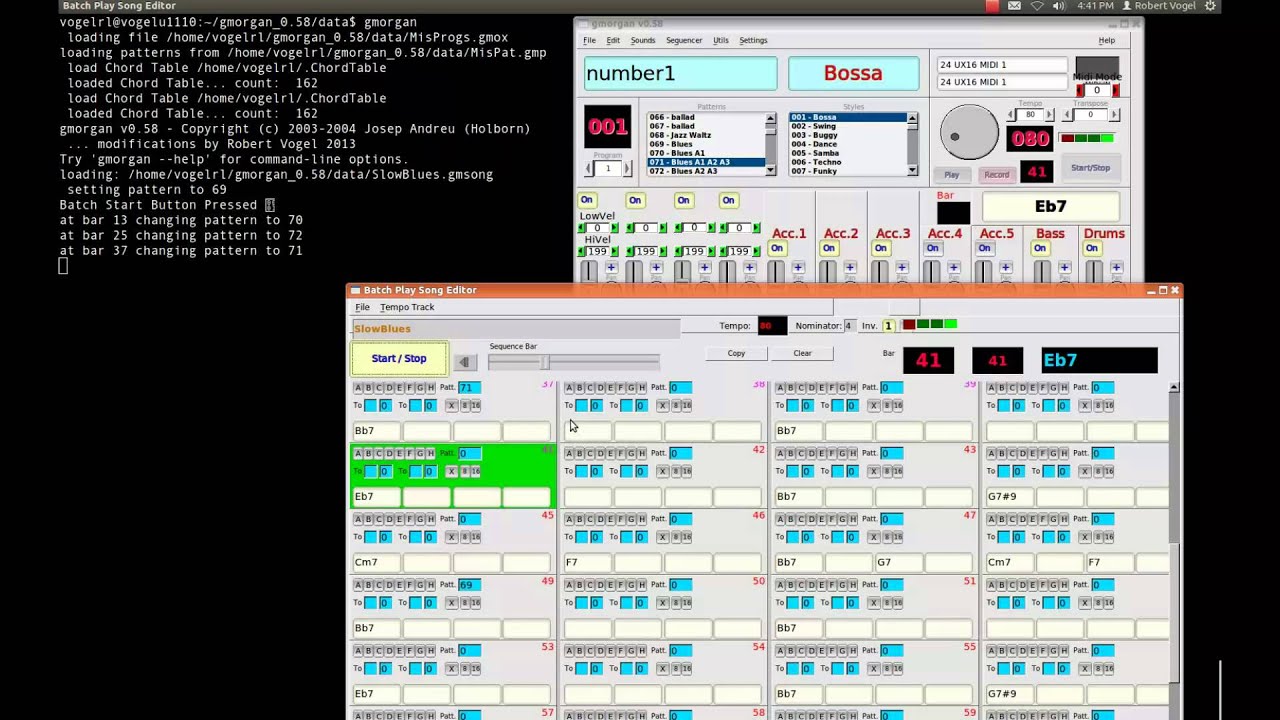1280x720 pixels.
Task: Click the rewind icon beside Start / Stop
Action: [x=464, y=362]
